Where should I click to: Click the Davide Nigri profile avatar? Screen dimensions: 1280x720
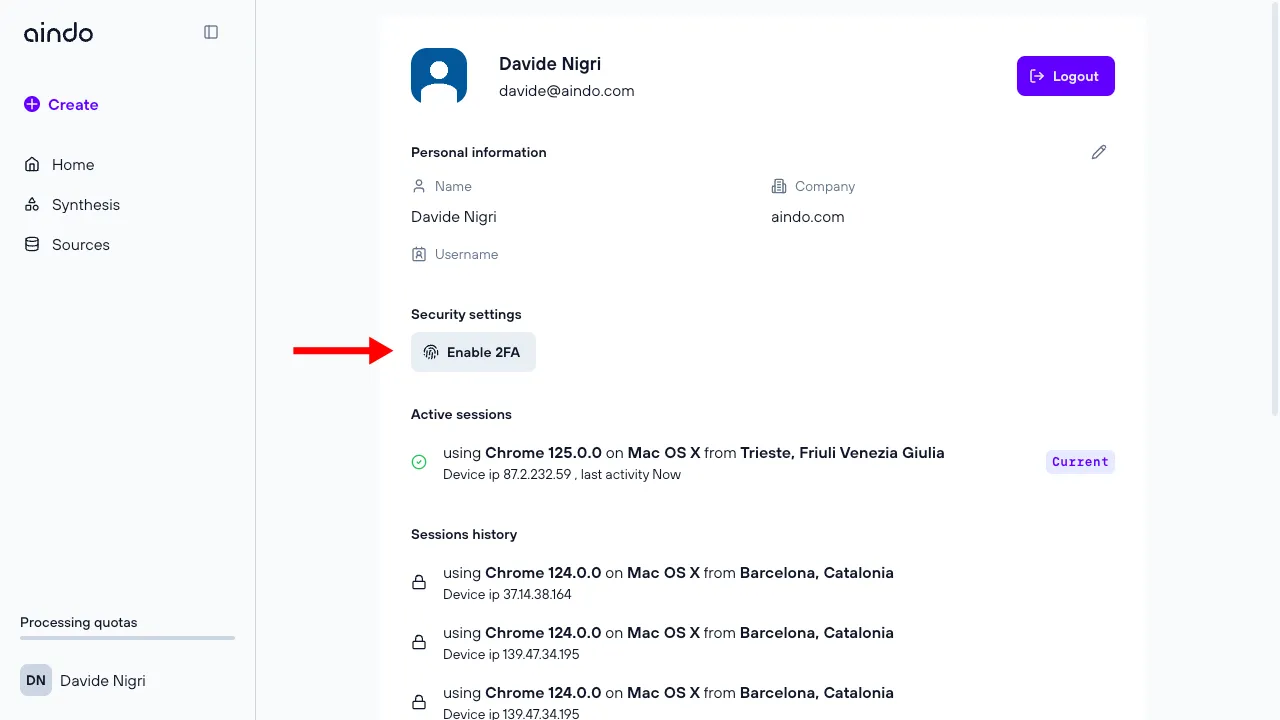[x=439, y=76]
